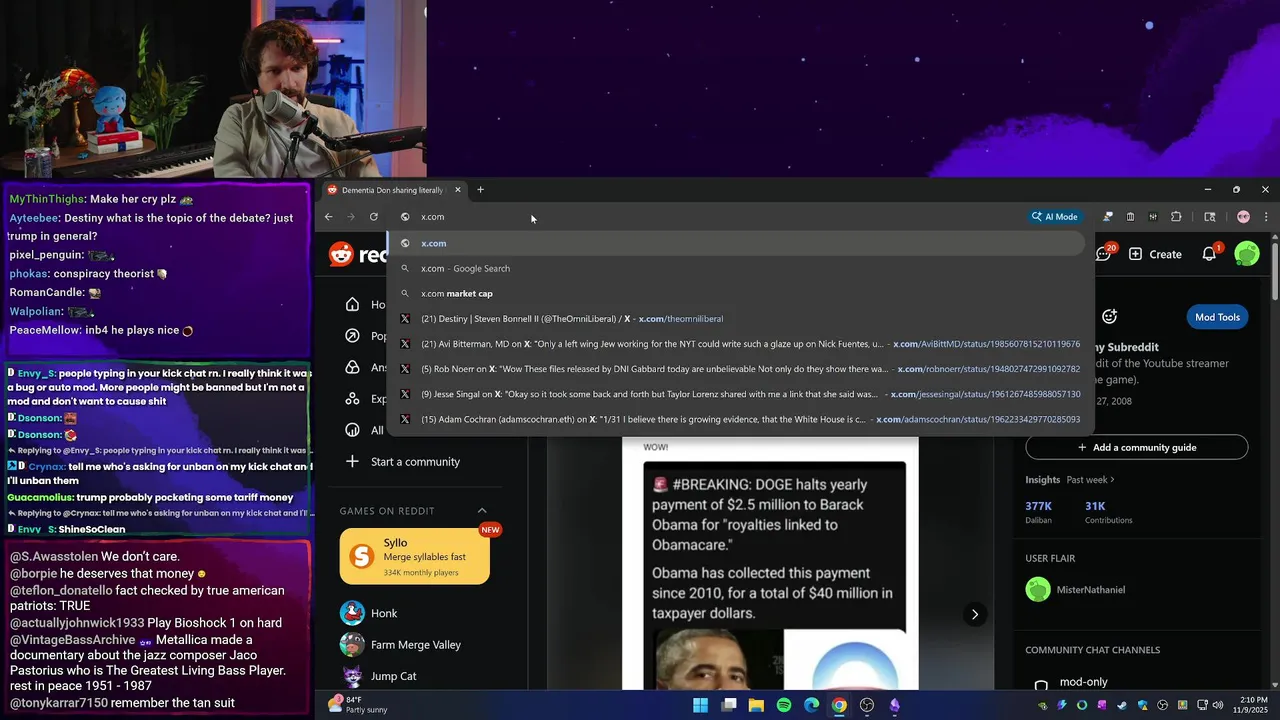Click the Create post button
This screenshot has width=1280, height=720.
[x=1155, y=254]
